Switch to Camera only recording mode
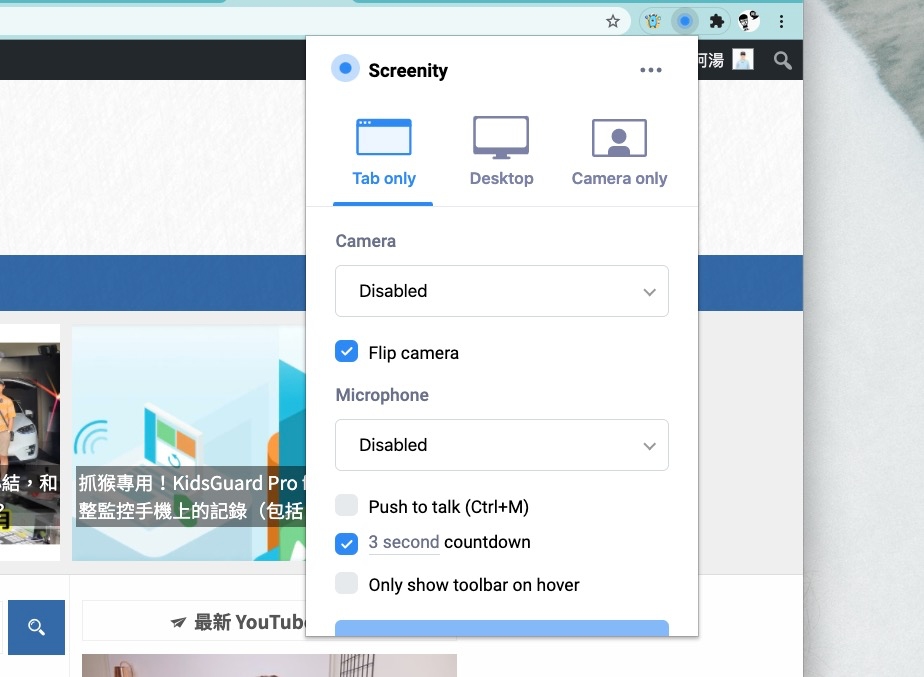Viewport: 924px width, 677px height. [x=619, y=153]
